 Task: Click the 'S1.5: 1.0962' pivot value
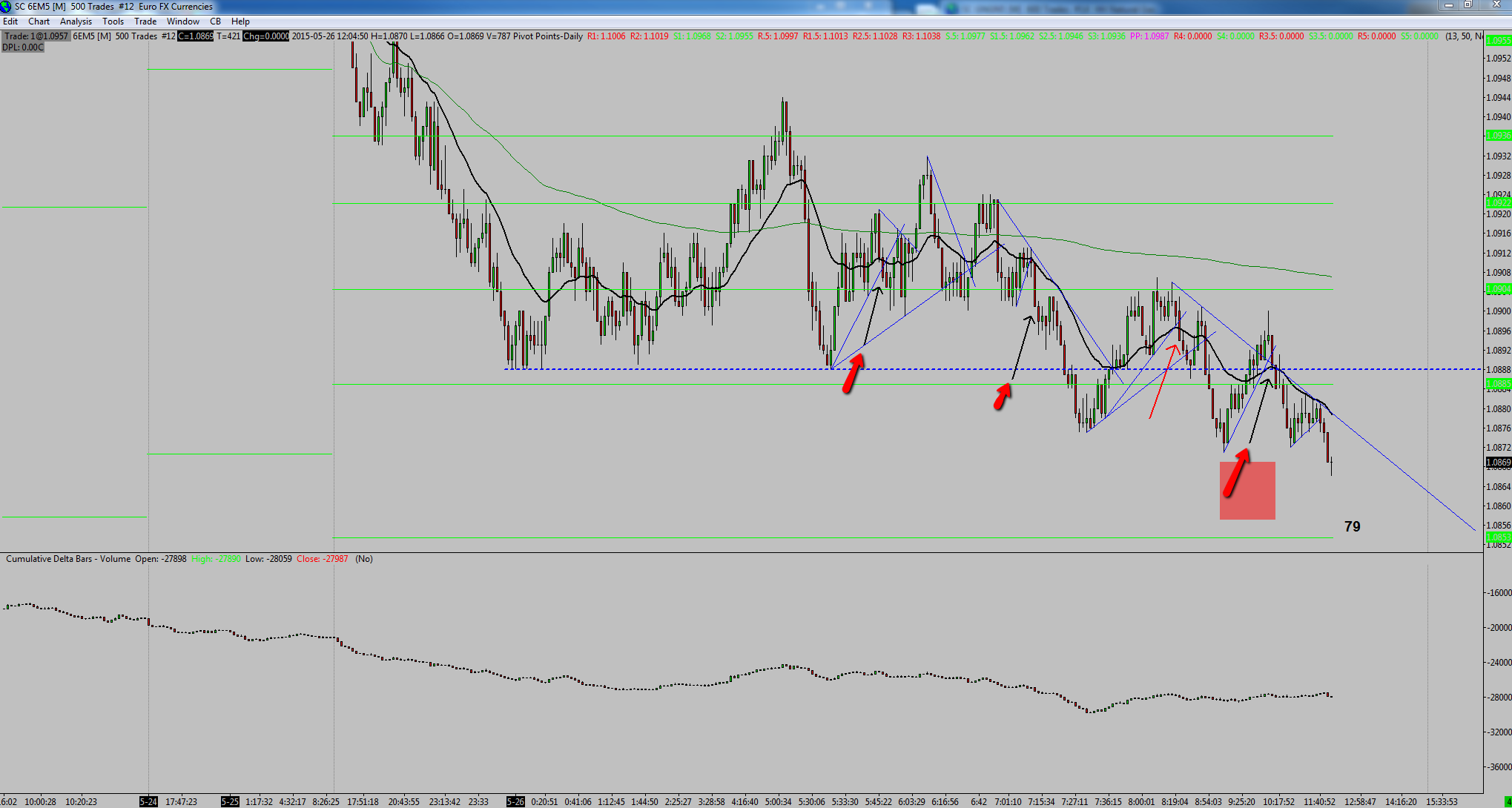pos(1012,36)
